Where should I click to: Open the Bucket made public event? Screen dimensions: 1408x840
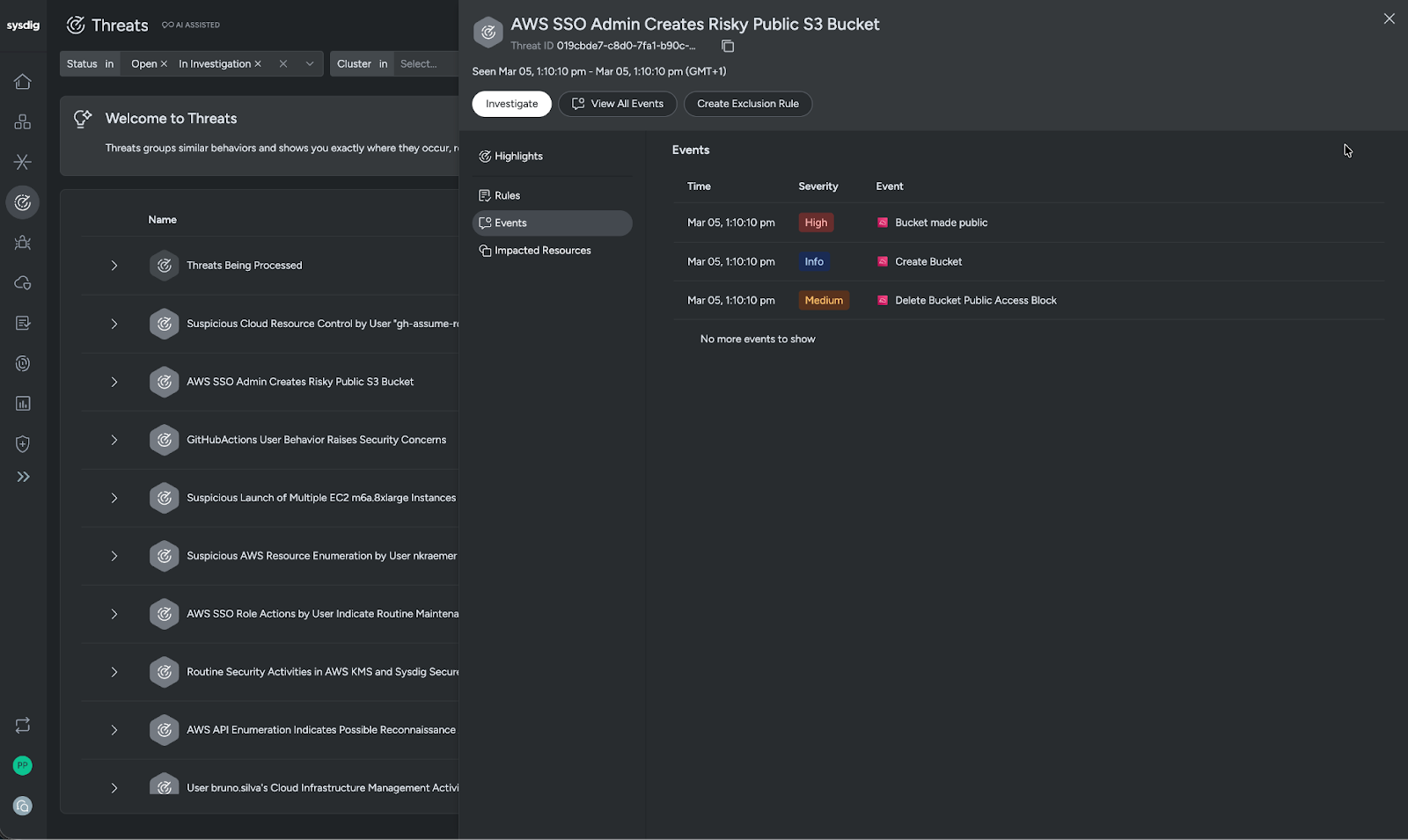click(x=1028, y=223)
